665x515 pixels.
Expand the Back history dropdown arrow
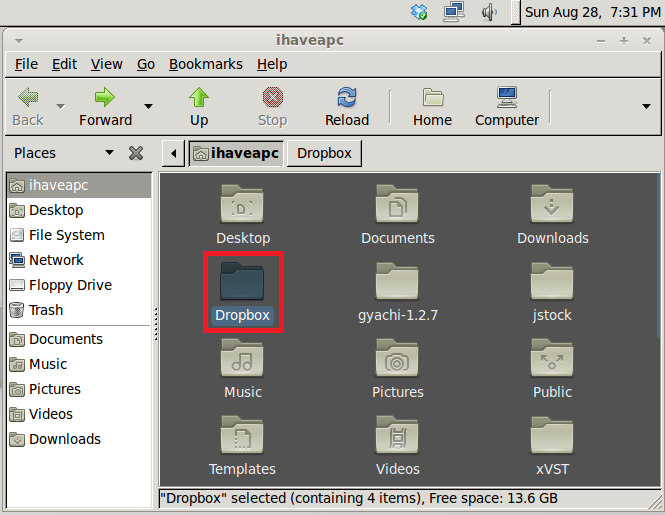pyautogui.click(x=61, y=106)
